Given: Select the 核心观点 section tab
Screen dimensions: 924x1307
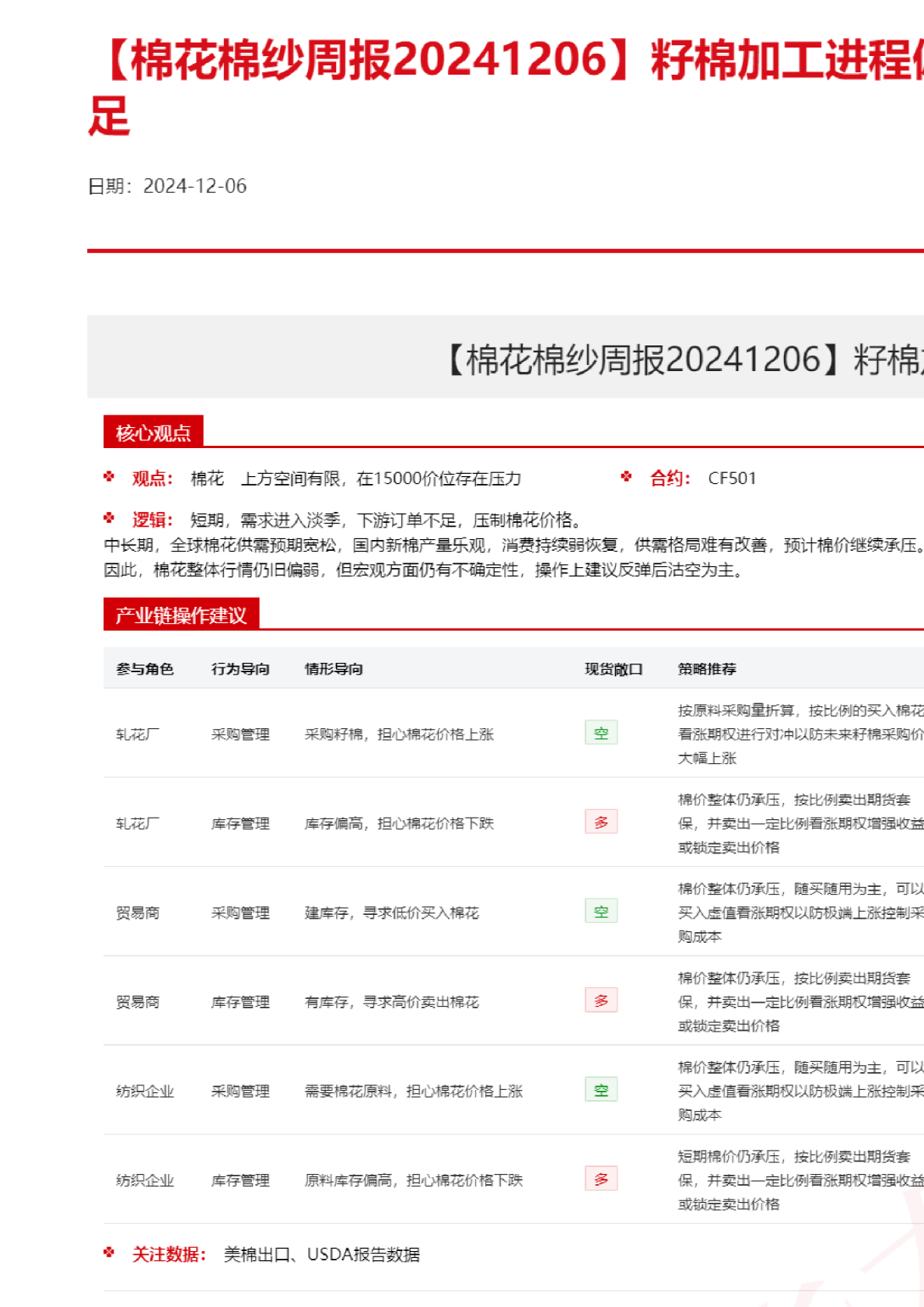Looking at the screenshot, I should [x=153, y=433].
